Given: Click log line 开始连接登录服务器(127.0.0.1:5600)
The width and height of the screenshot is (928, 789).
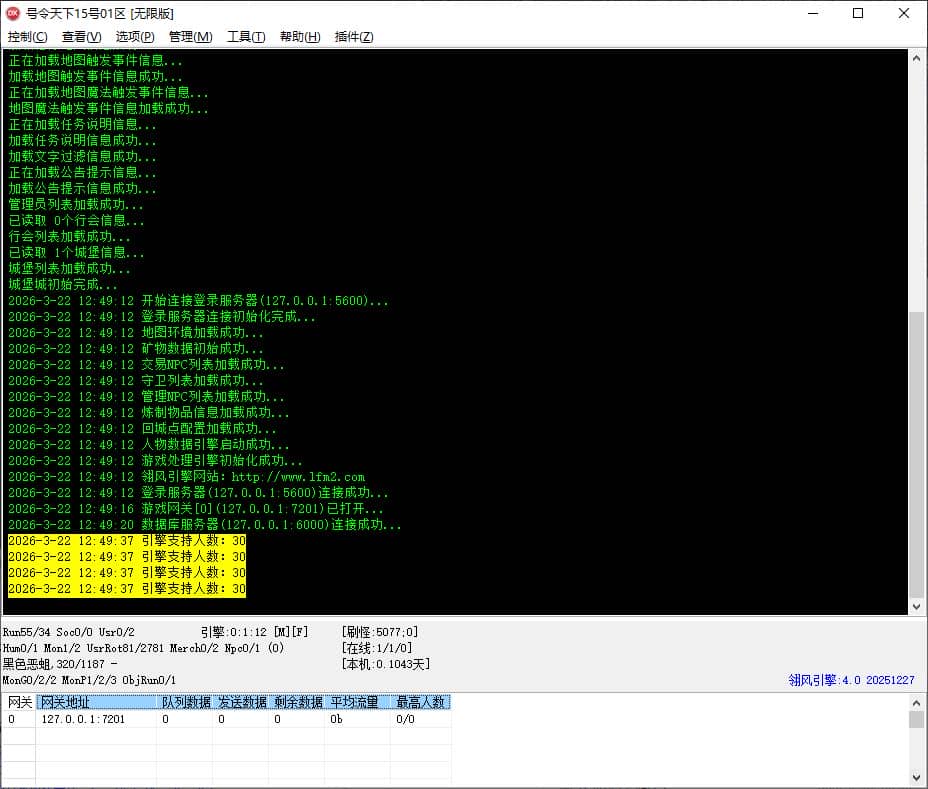Looking at the screenshot, I should click(x=198, y=301).
